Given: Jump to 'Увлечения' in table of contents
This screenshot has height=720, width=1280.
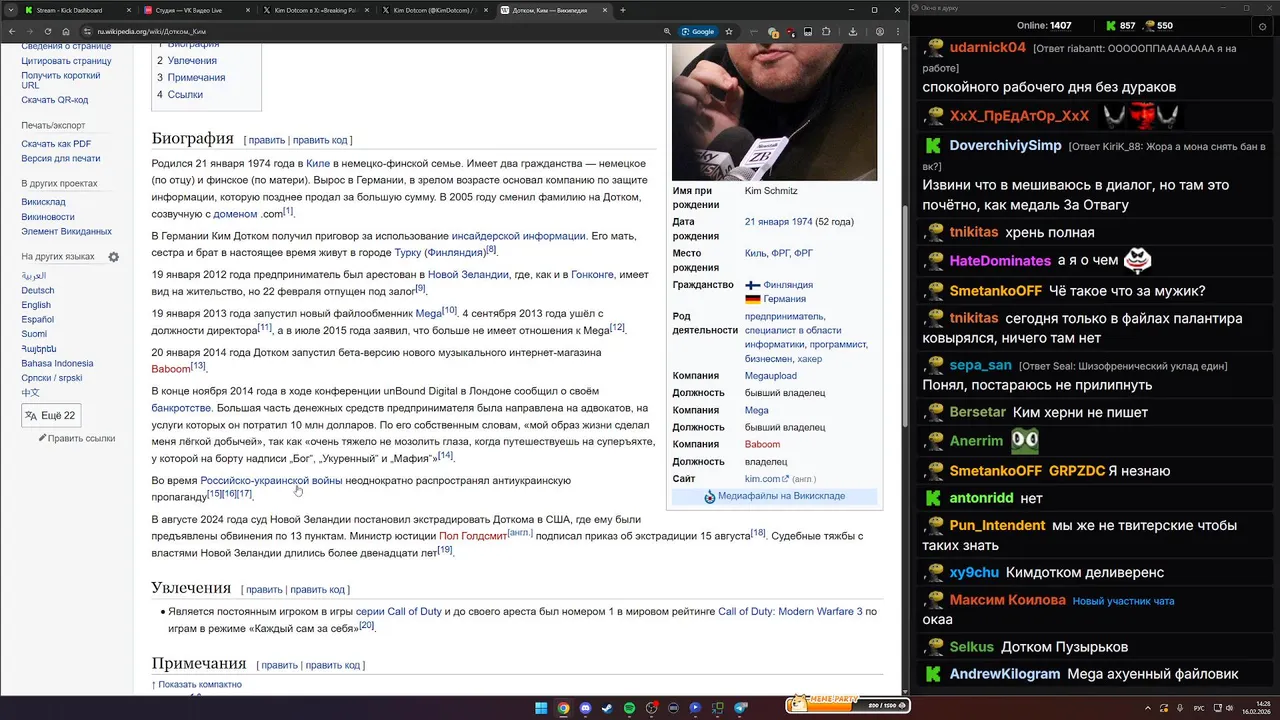Looking at the screenshot, I should (192, 60).
